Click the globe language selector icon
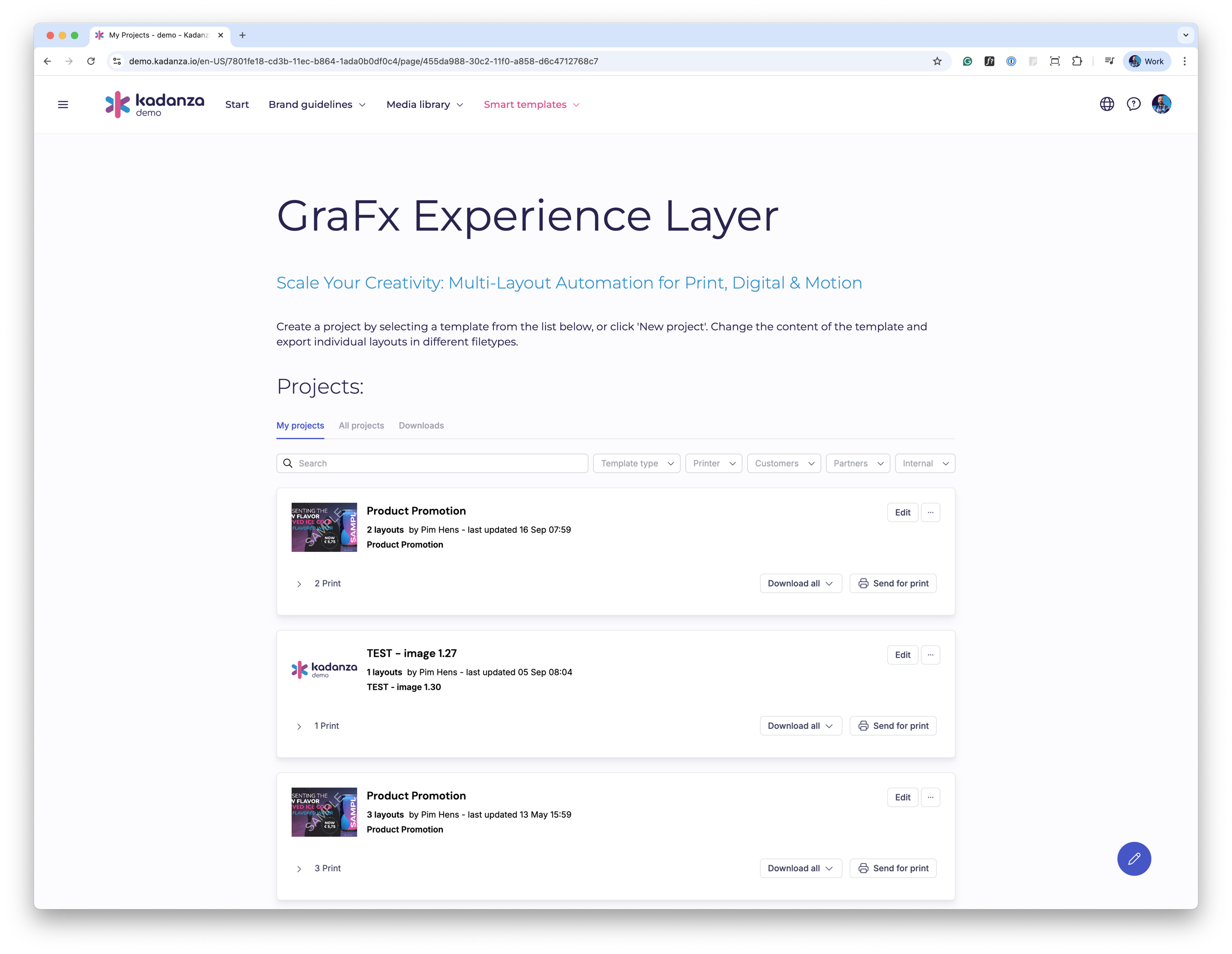Screen dimensions: 1232x954 point(1107,104)
